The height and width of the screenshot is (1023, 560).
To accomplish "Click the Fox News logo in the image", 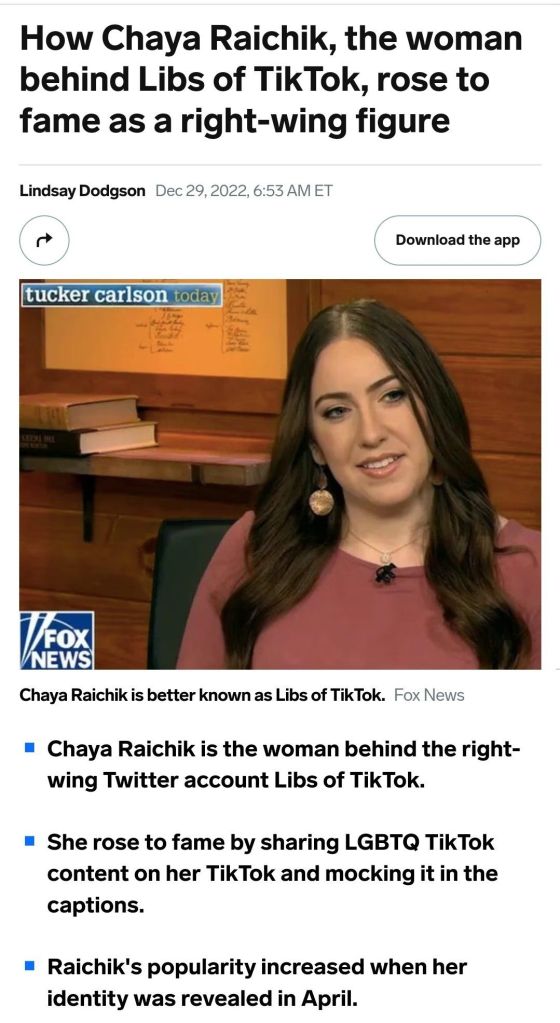I will [x=57, y=640].
